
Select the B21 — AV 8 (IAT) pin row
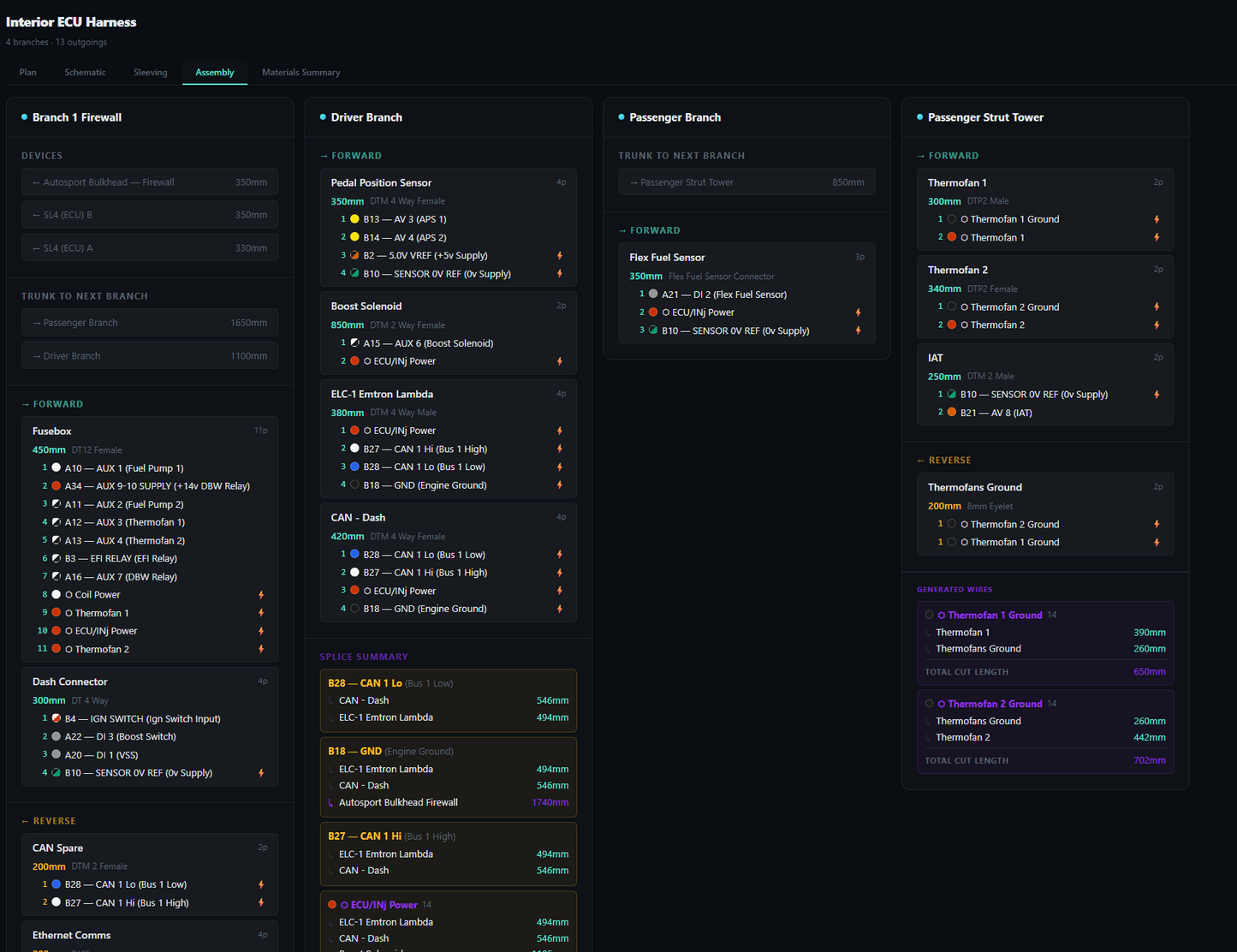(x=1045, y=413)
